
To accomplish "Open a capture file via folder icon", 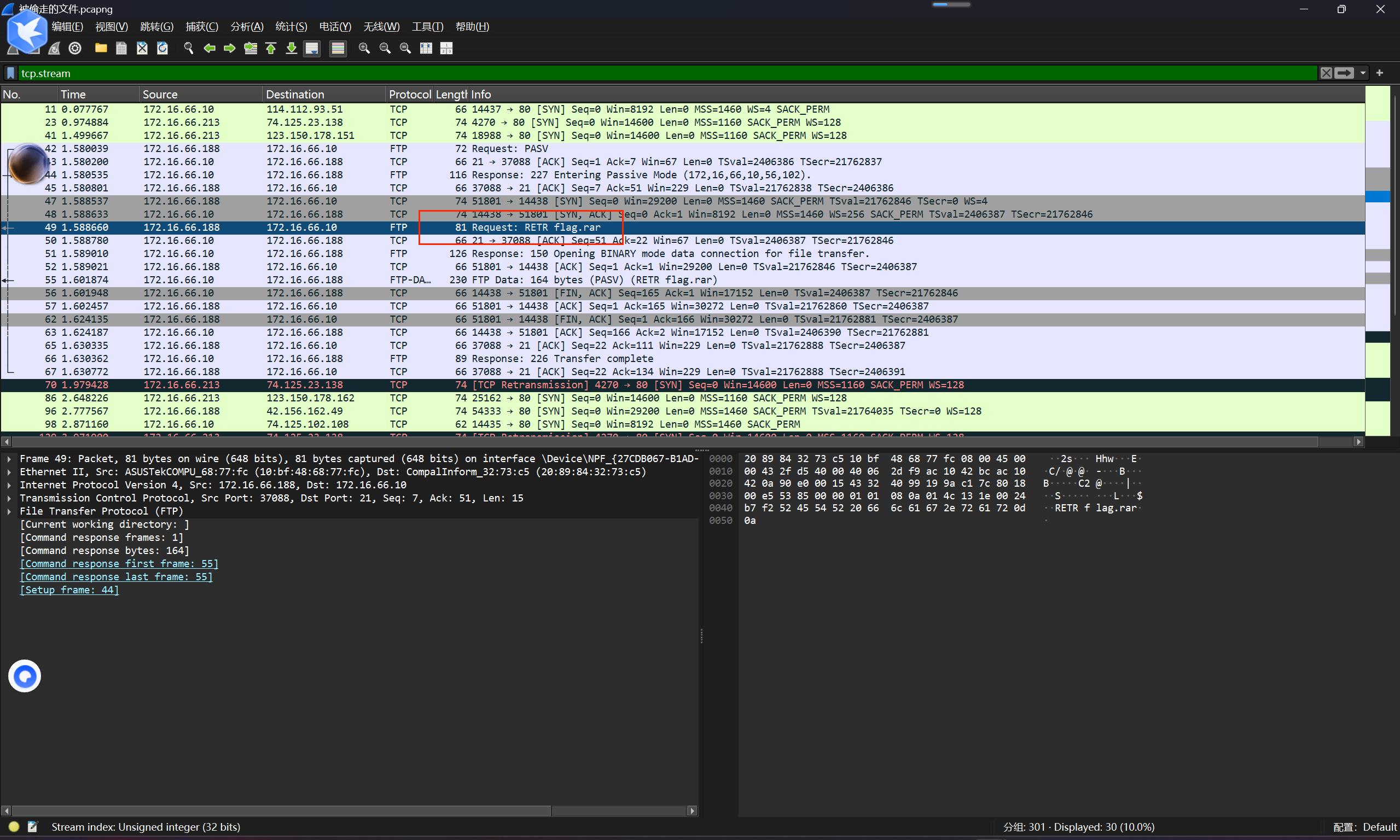I will pyautogui.click(x=101, y=48).
